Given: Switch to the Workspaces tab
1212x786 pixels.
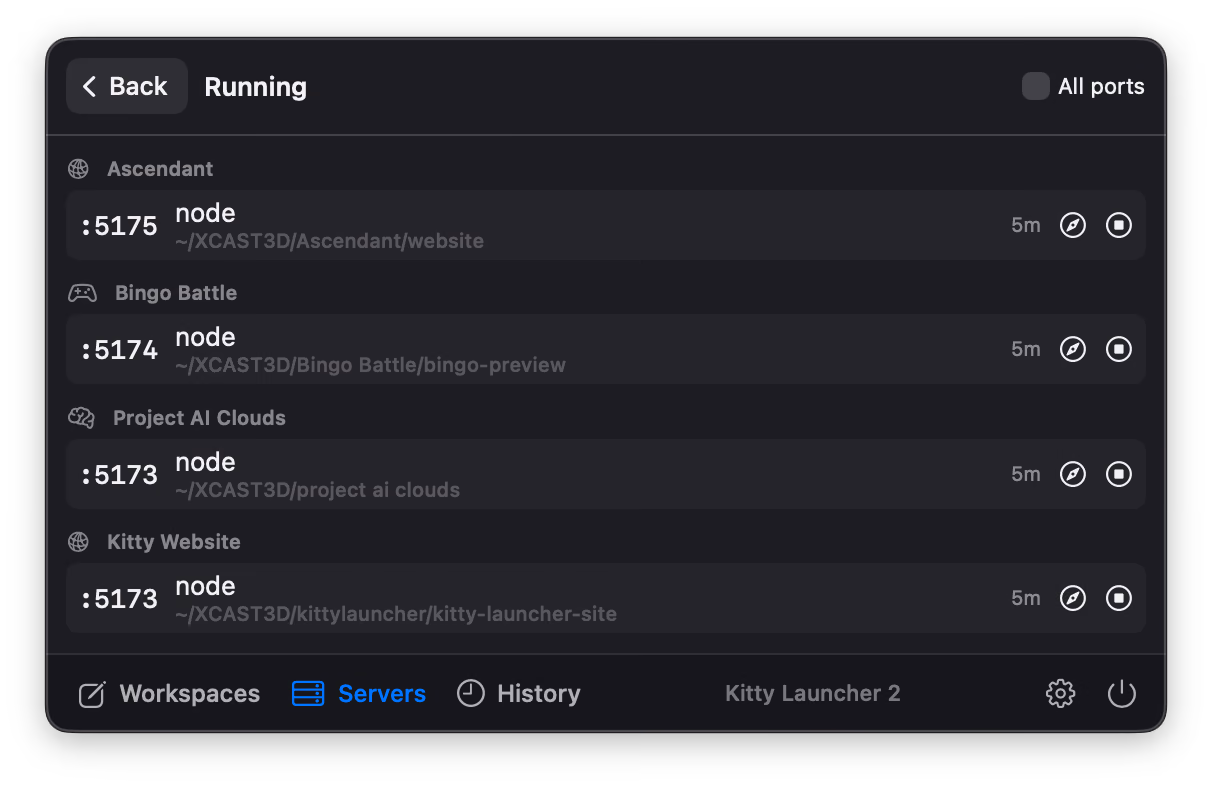Looking at the screenshot, I should pos(169,693).
